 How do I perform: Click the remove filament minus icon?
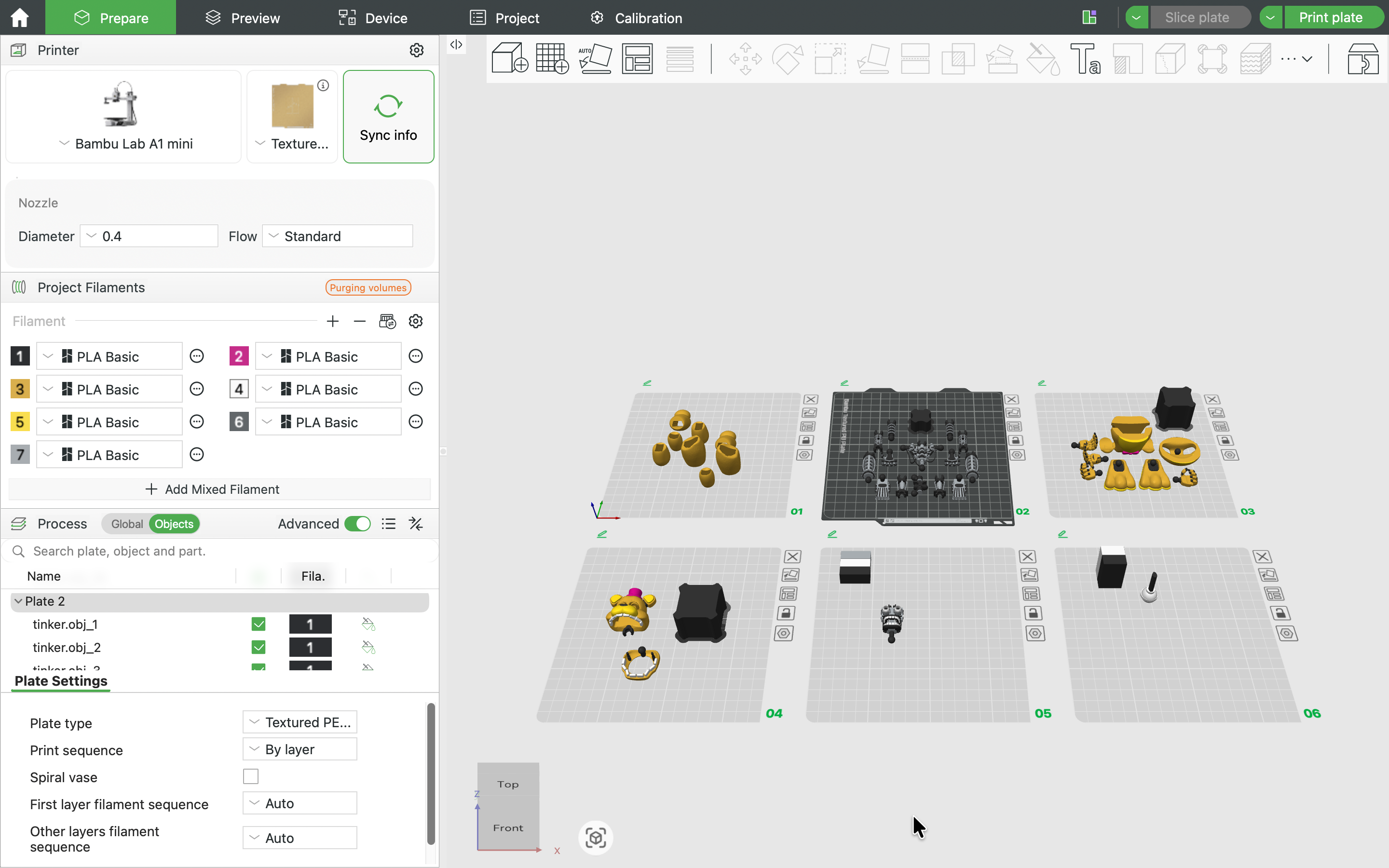(x=360, y=321)
